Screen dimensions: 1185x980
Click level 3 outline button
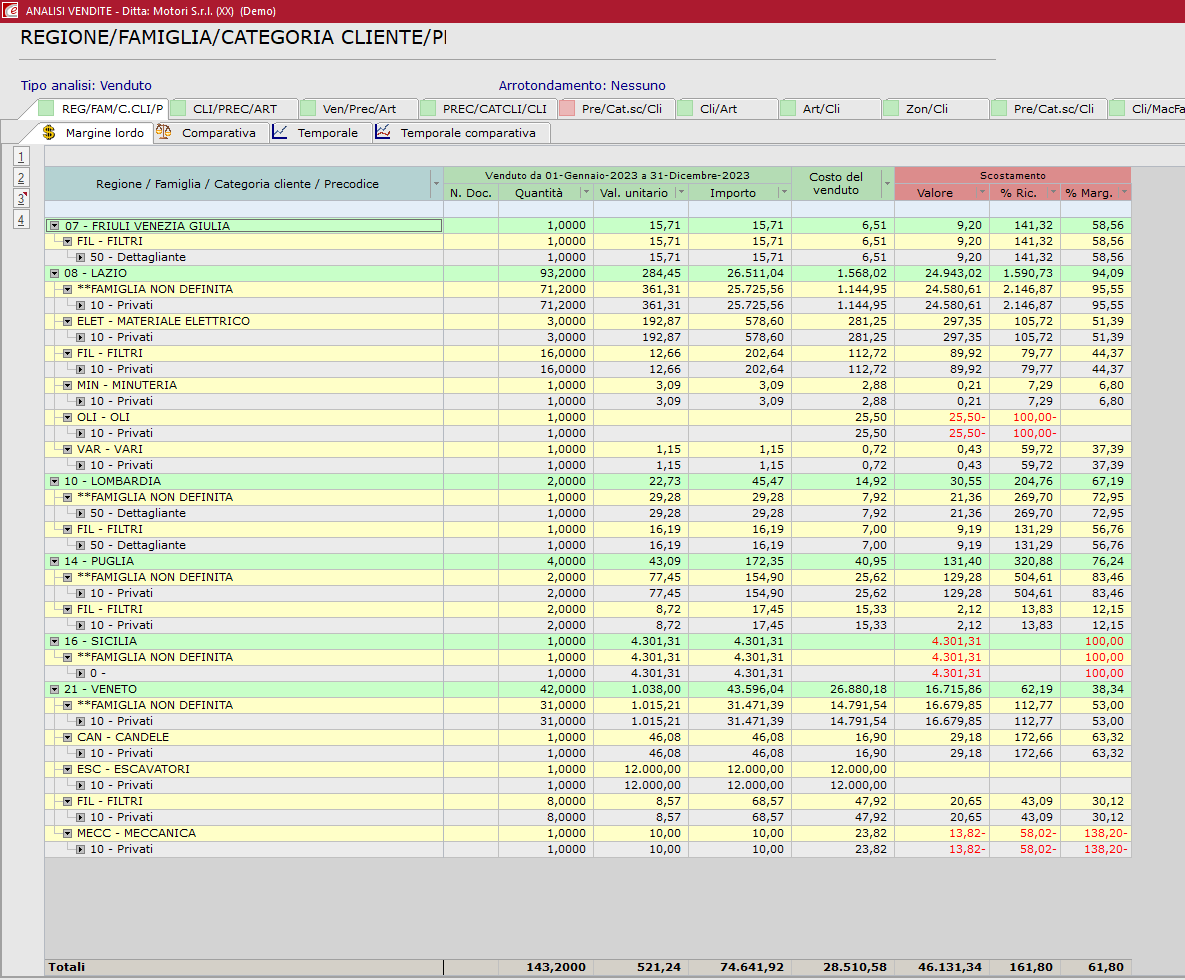22,198
